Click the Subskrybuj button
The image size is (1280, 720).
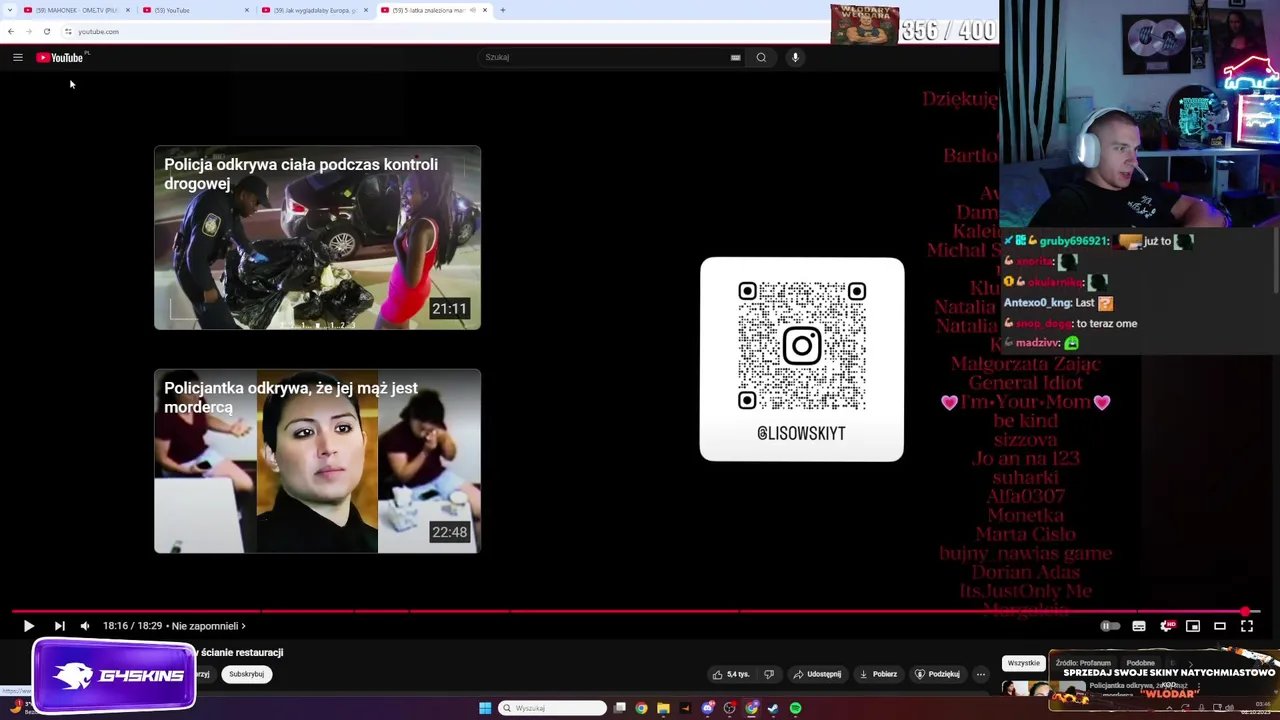[246, 674]
